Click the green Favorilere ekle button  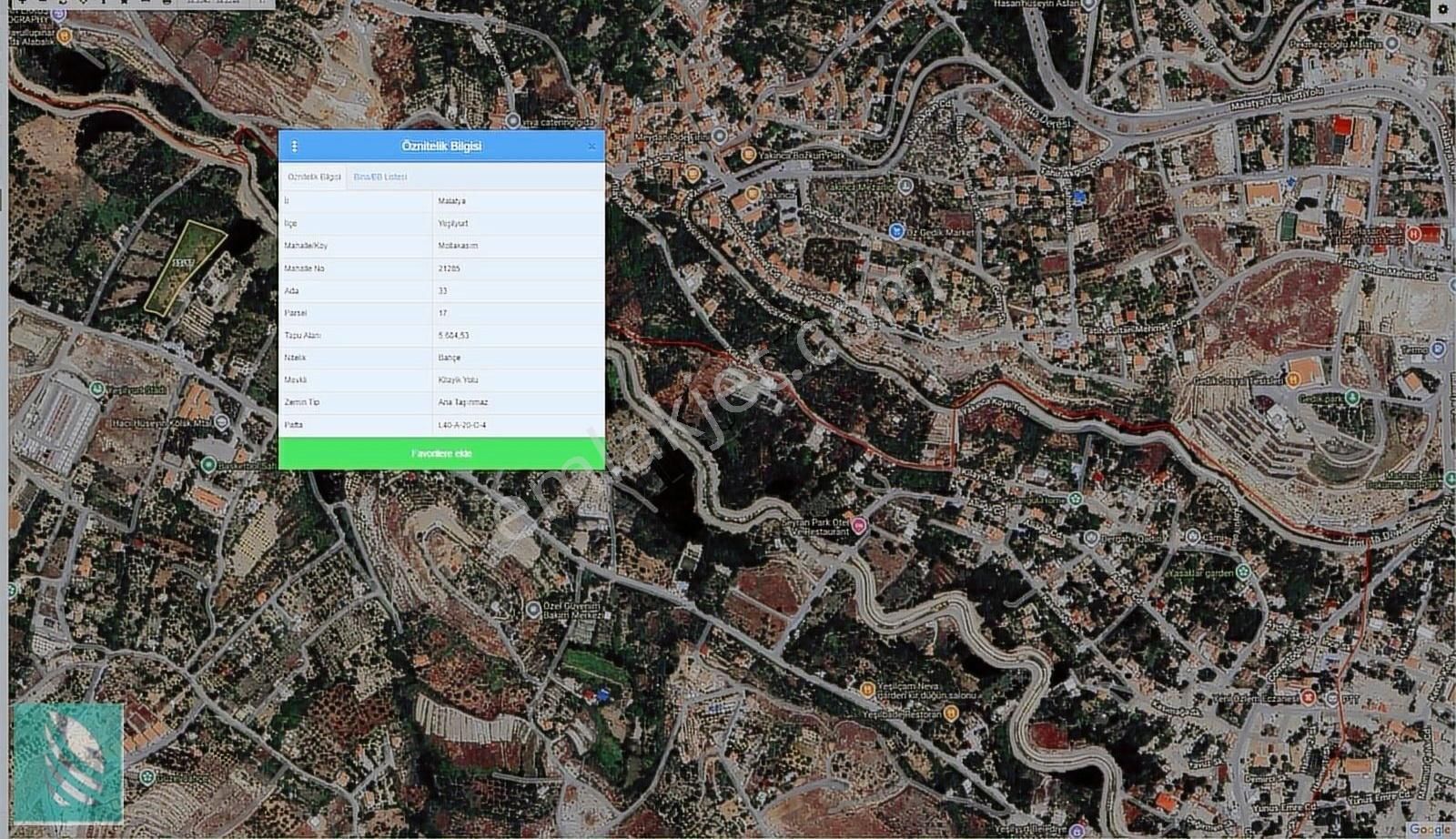(441, 453)
